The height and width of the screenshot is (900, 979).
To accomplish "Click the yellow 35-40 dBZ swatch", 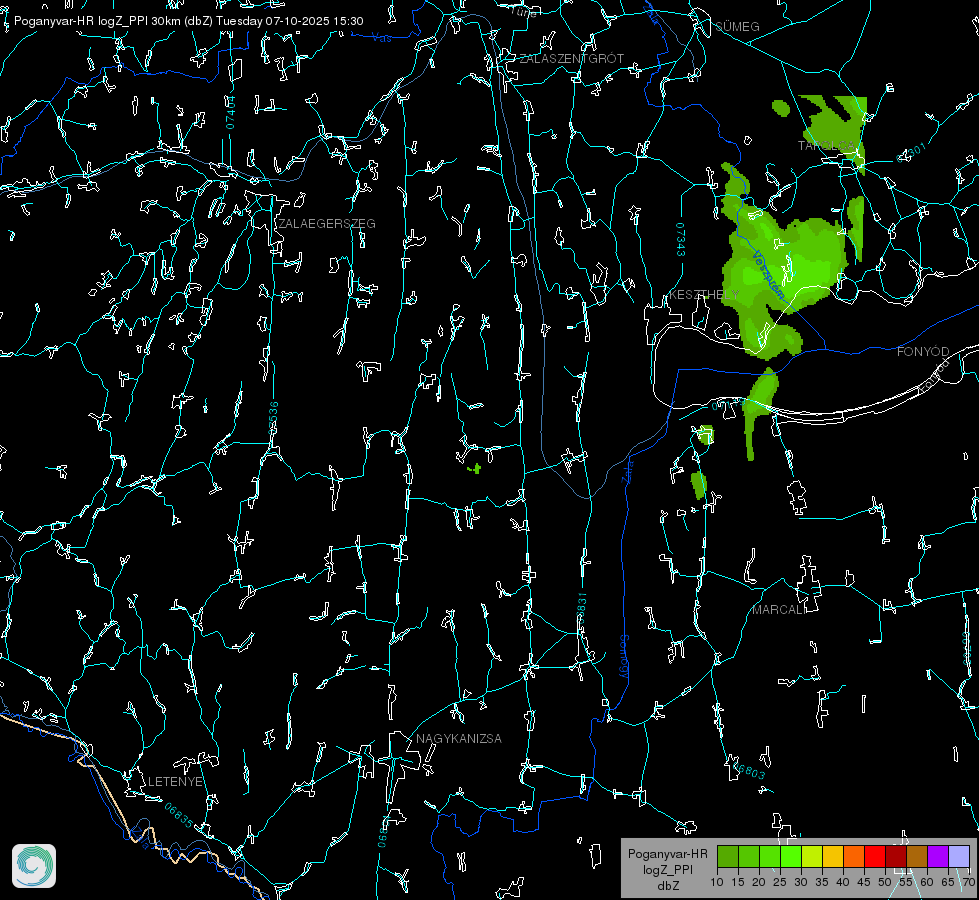I will [833, 856].
